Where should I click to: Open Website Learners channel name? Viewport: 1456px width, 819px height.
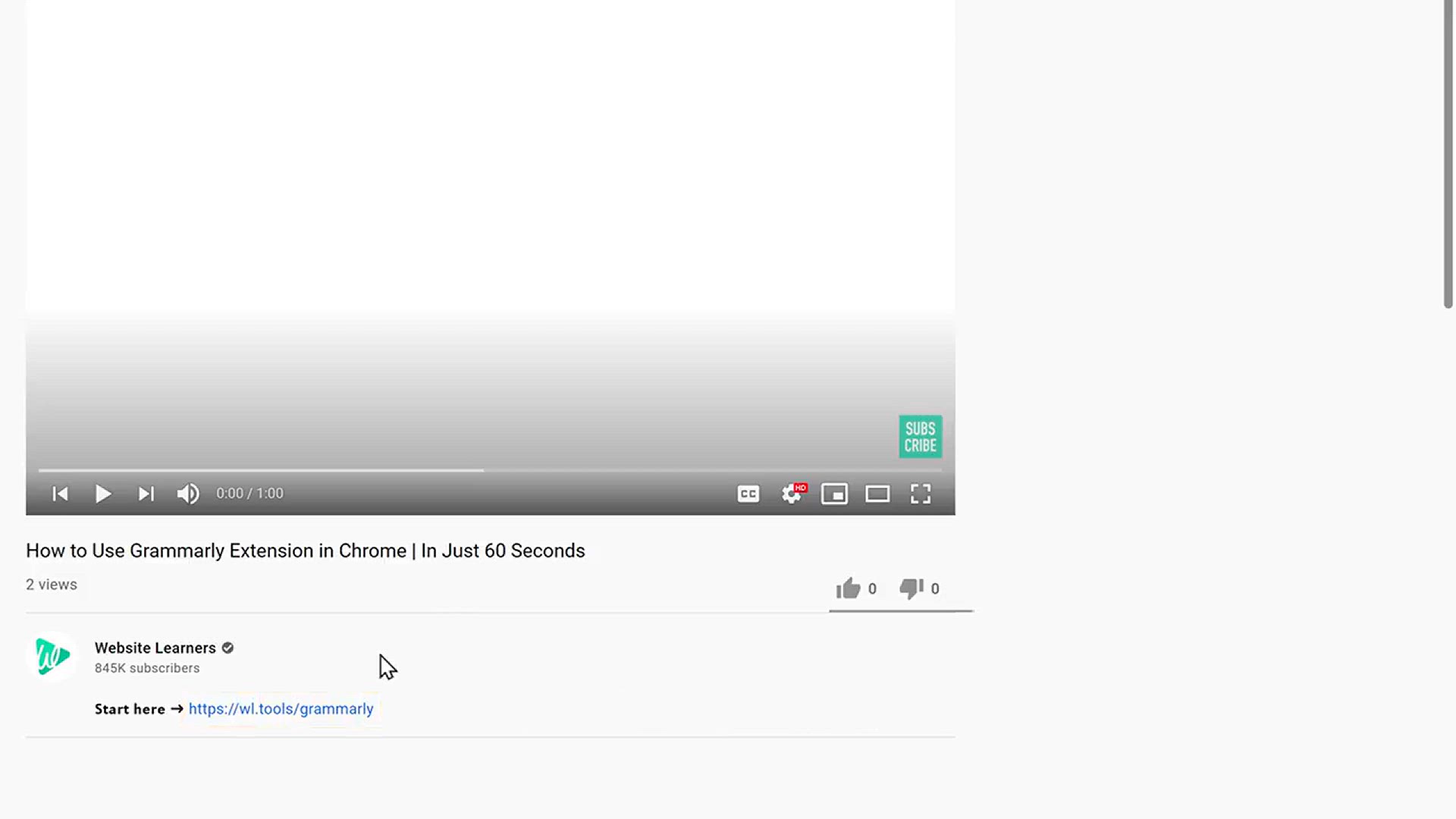click(x=155, y=648)
